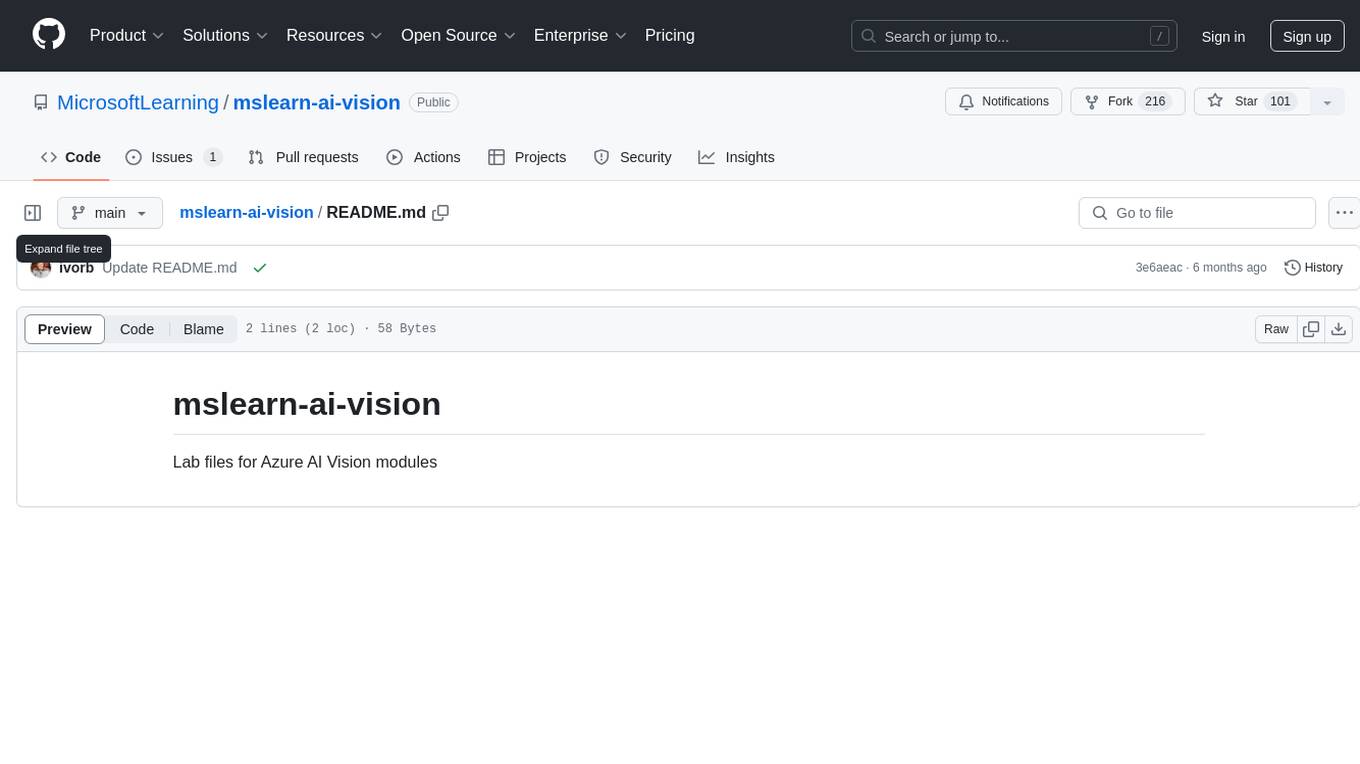Open the more file actions menu
Viewport: 1360px width, 764px height.
coord(1344,213)
